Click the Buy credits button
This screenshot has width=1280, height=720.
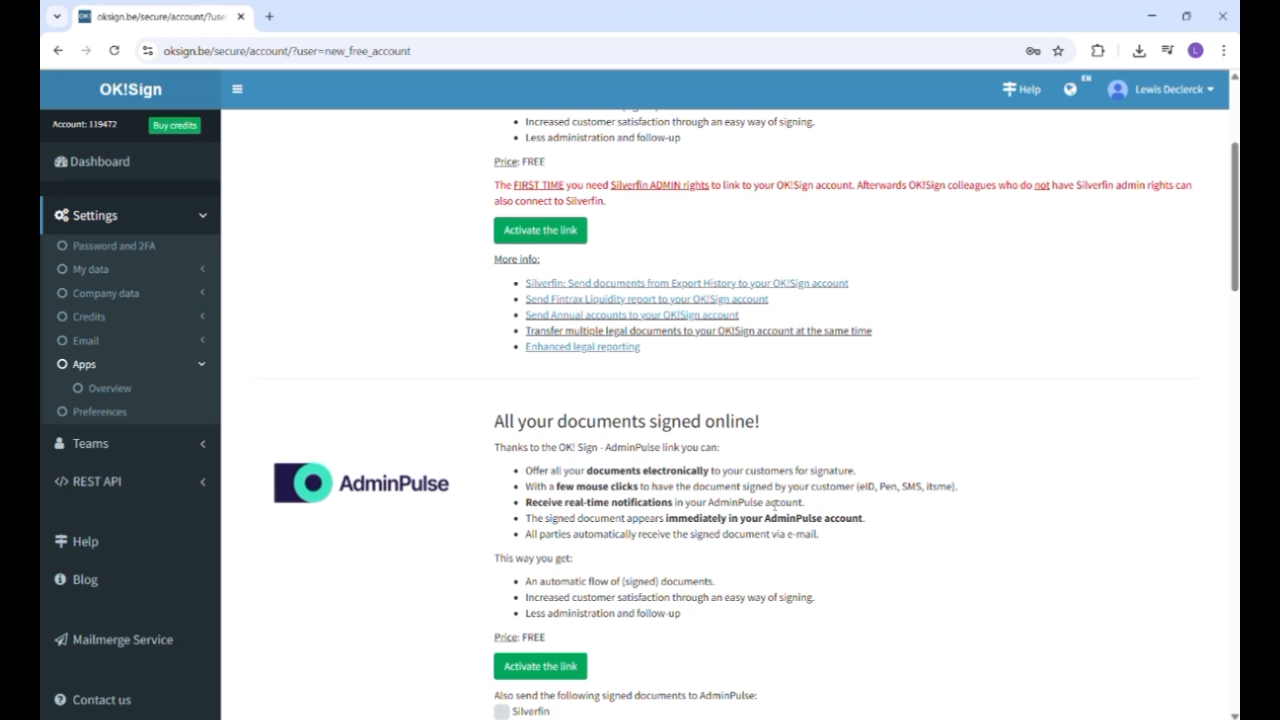click(x=174, y=125)
